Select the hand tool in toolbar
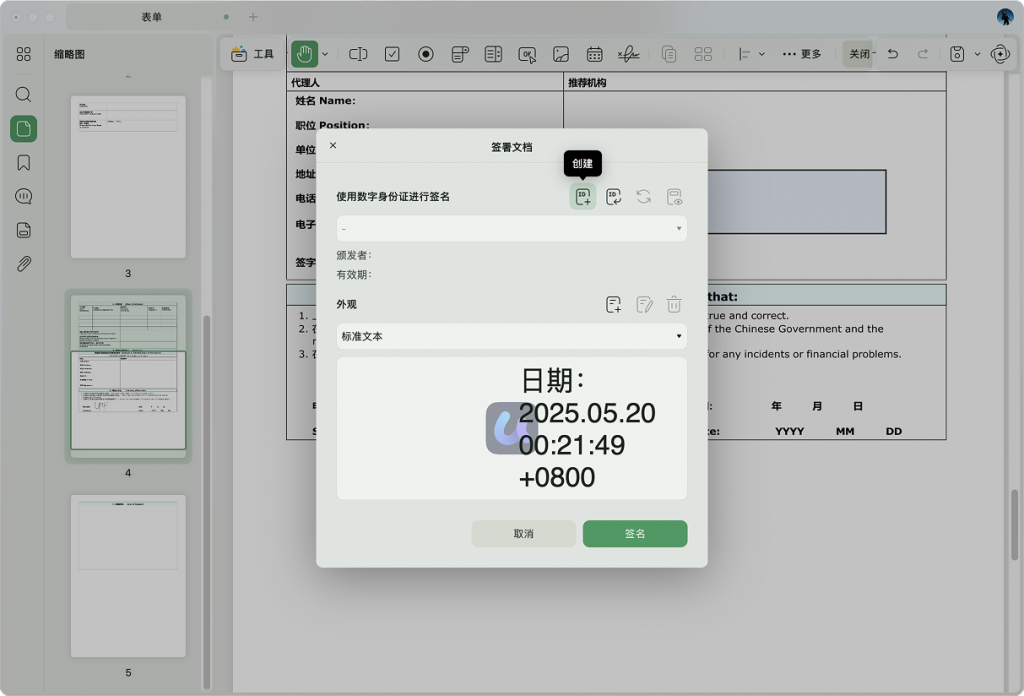This screenshot has width=1024, height=696. tap(304, 54)
